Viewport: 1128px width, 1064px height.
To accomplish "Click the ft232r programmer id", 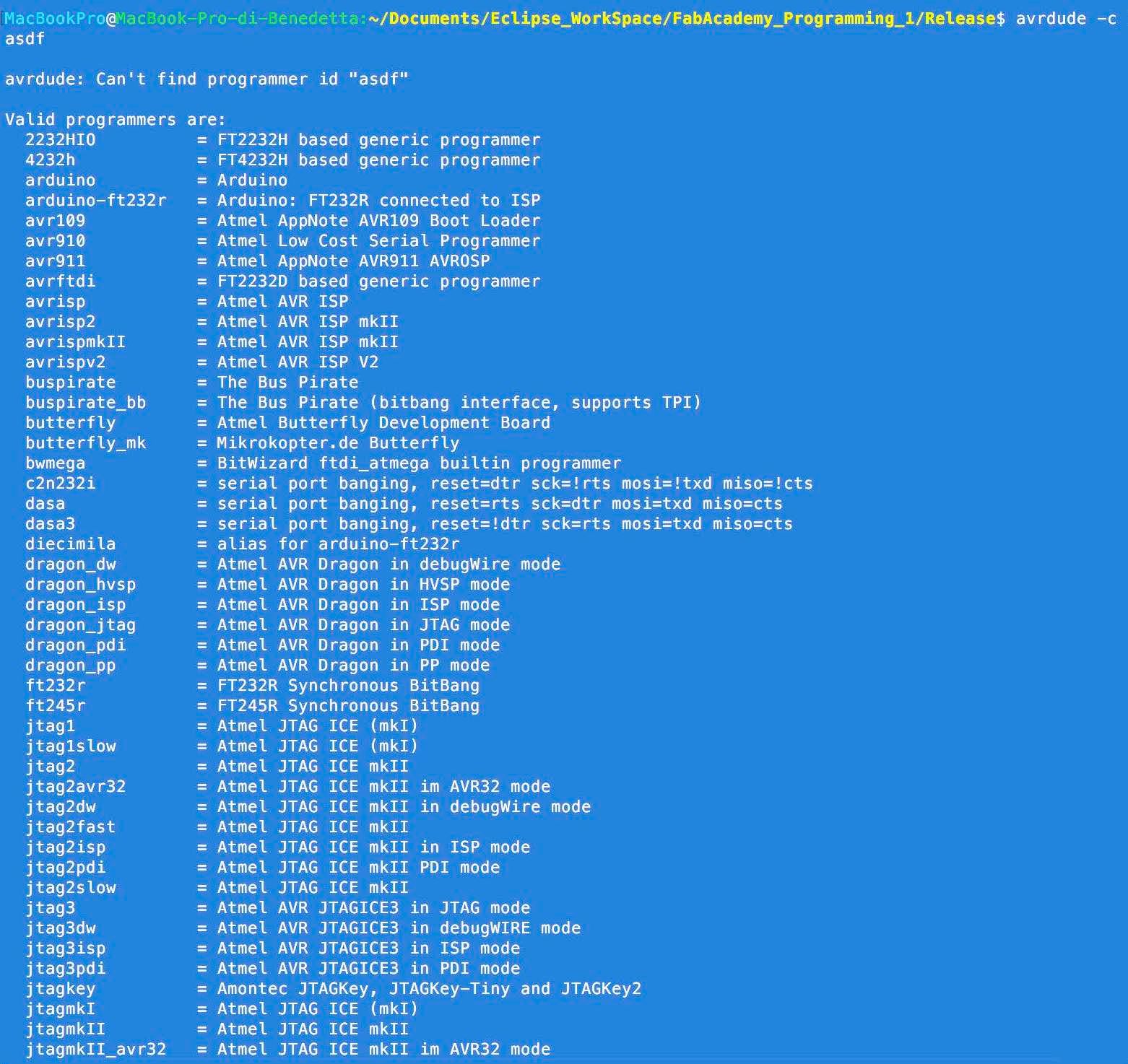I will tap(55, 686).
